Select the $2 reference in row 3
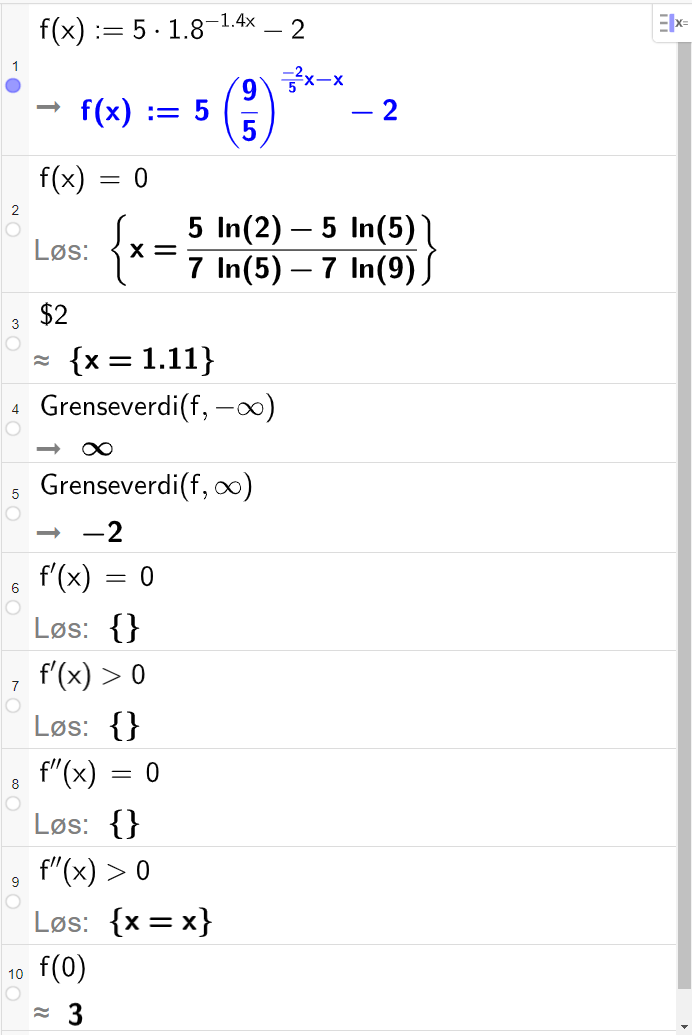Image resolution: width=692 pixels, height=1035 pixels. pos(53,314)
